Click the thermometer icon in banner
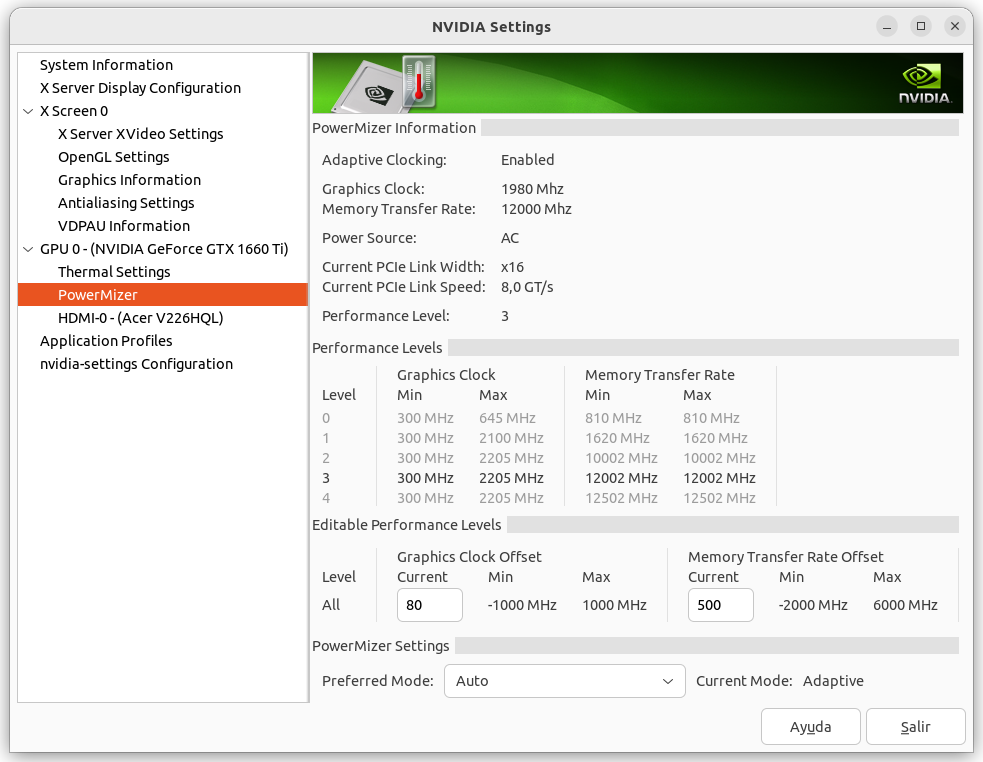 tap(418, 80)
